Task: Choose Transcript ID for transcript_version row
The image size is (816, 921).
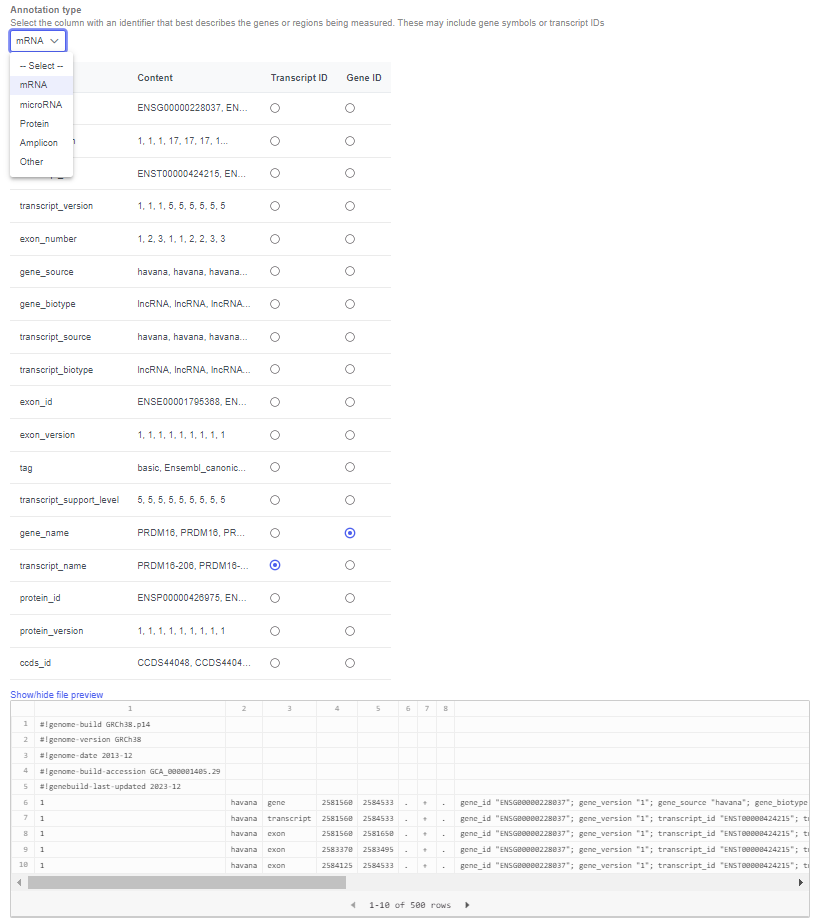Action: [x=275, y=206]
